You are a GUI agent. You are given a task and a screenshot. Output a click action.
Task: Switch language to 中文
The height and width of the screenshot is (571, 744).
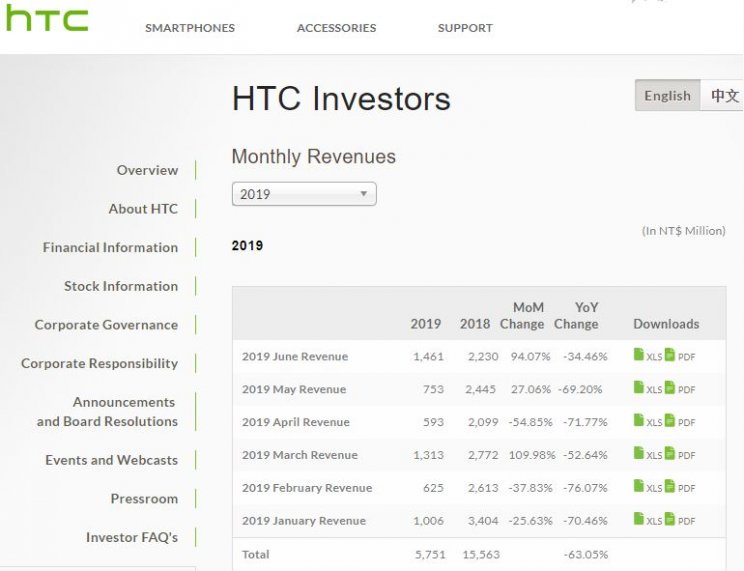click(724, 95)
